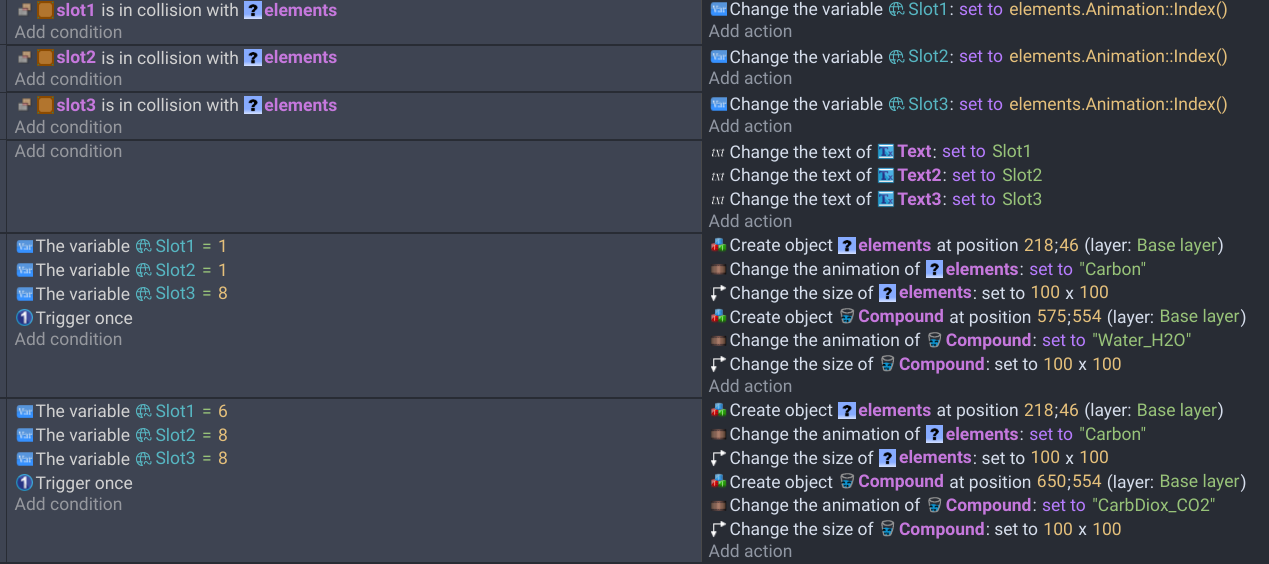1269x564 pixels.
Task: Select the Slot1 = 6 variable condition
Action: tap(122, 411)
